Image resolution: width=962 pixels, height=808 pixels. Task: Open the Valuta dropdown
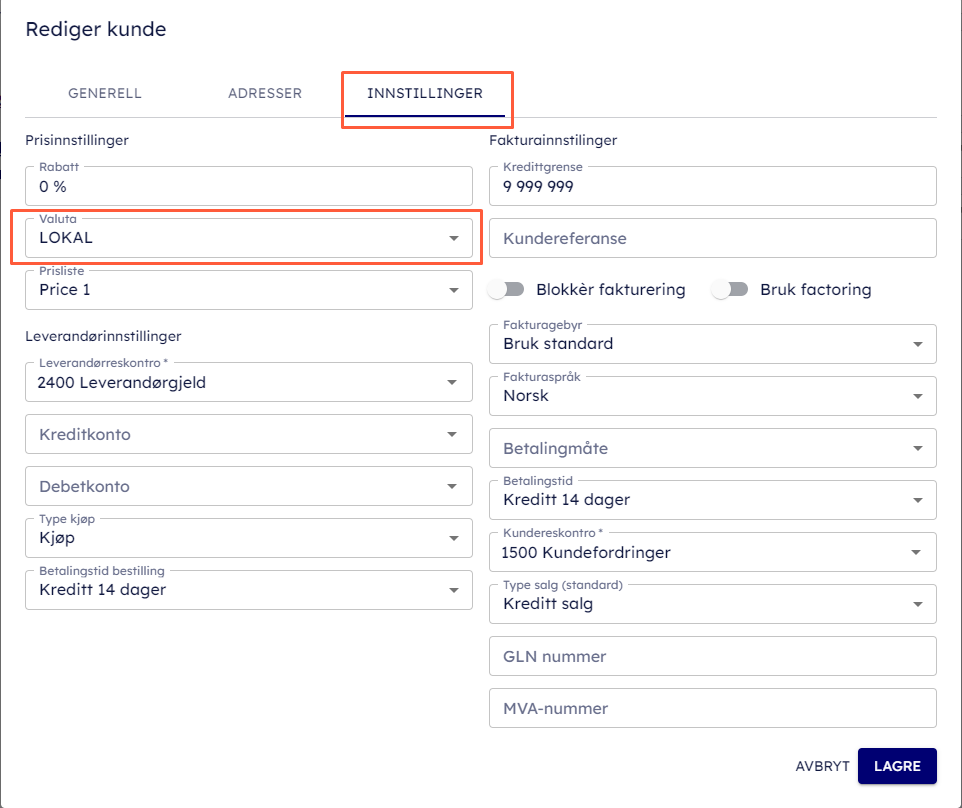pyautogui.click(x=247, y=238)
